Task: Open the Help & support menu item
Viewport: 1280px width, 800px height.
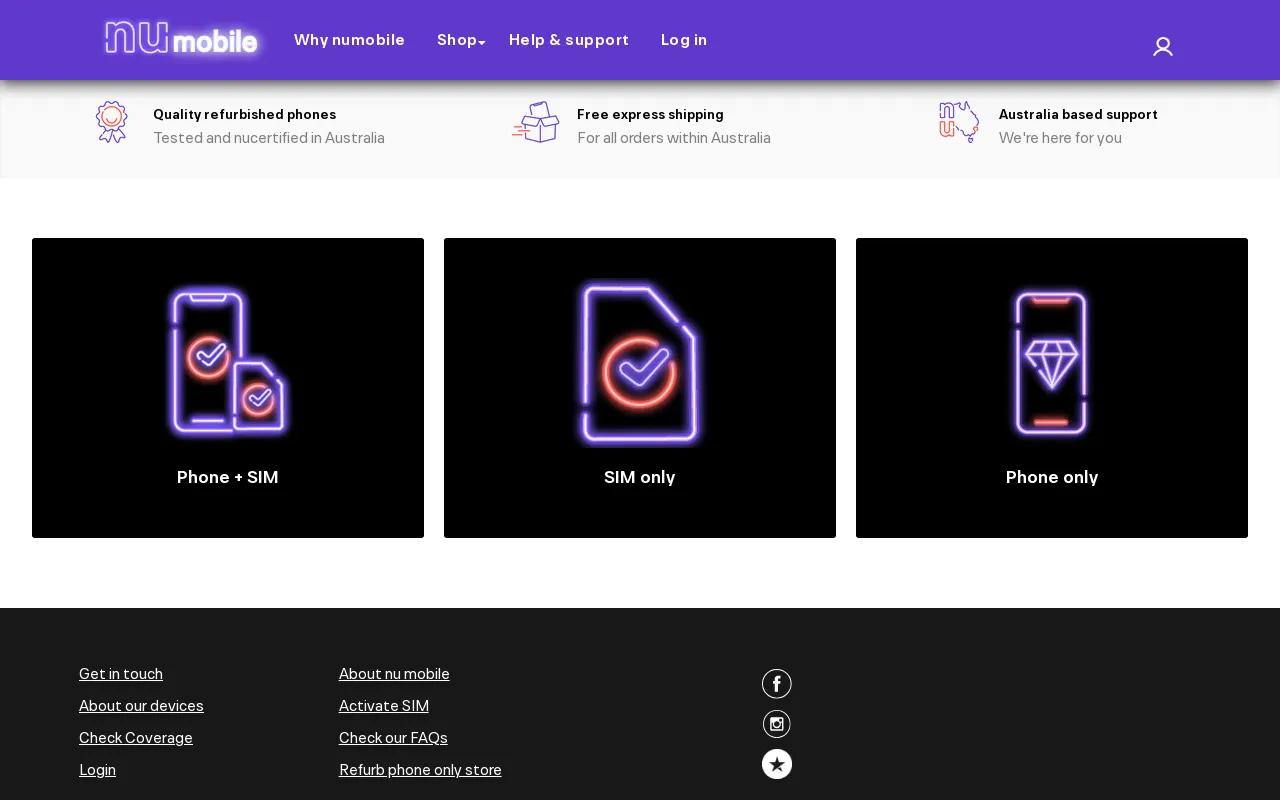Action: coord(568,40)
